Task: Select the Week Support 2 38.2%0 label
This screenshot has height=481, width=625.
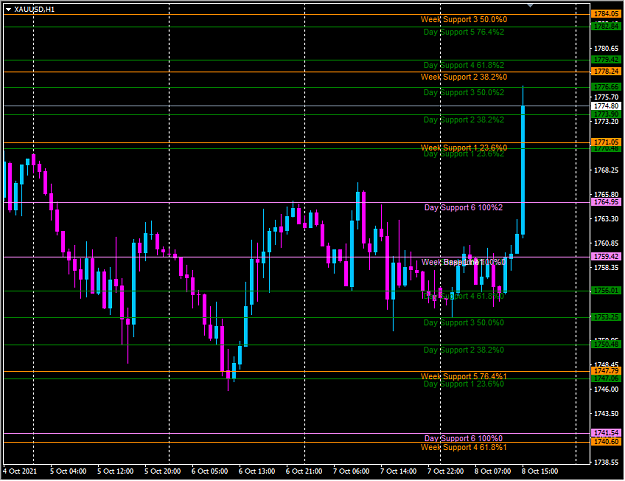Action: point(464,77)
